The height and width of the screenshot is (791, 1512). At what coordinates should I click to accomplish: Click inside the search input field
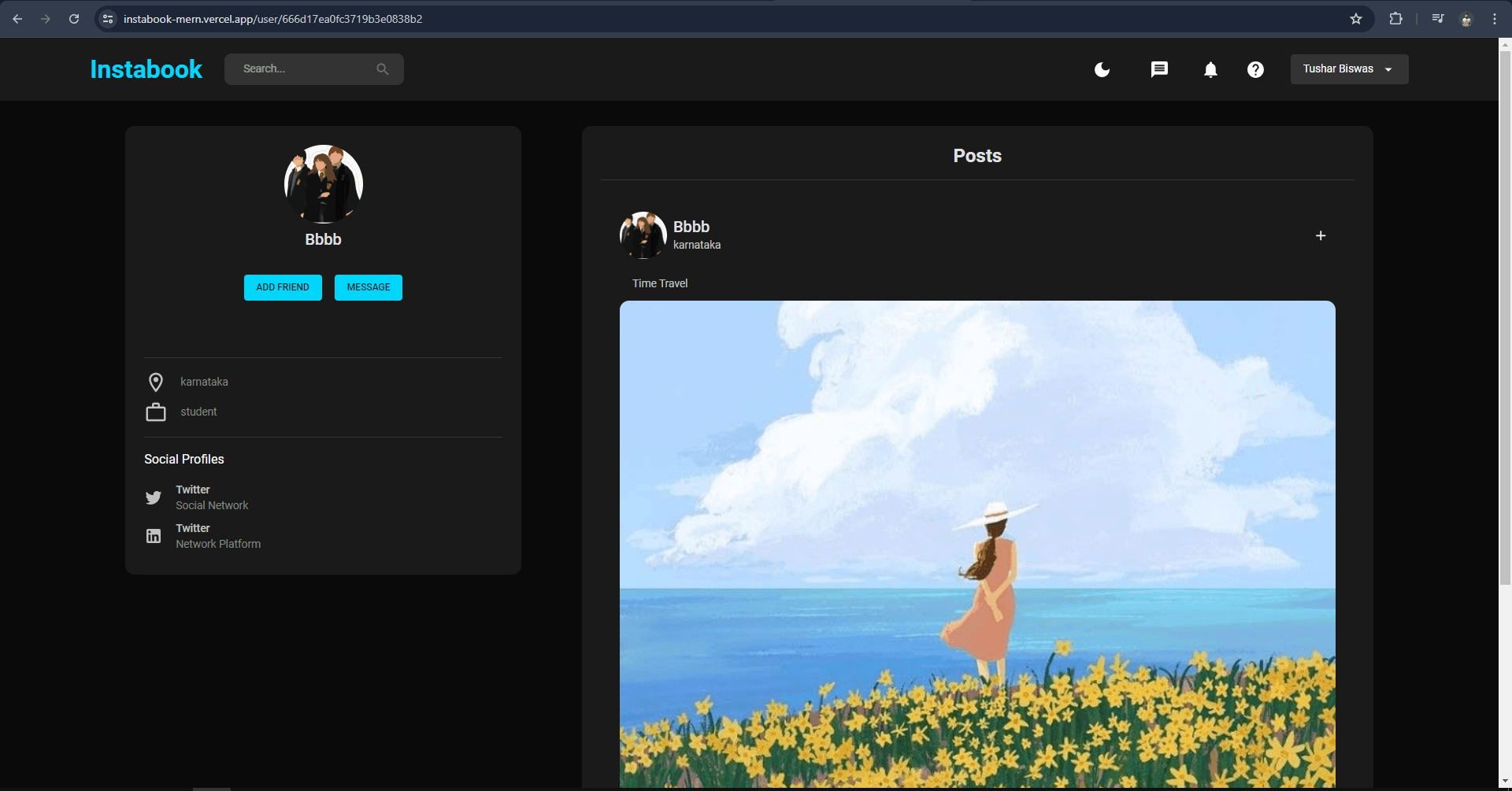[299, 69]
